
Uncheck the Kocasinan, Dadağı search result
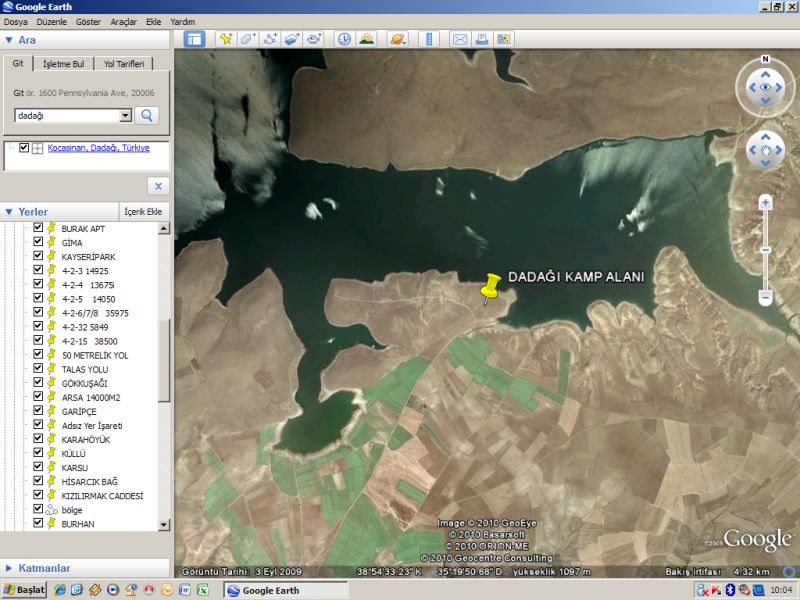(23, 147)
